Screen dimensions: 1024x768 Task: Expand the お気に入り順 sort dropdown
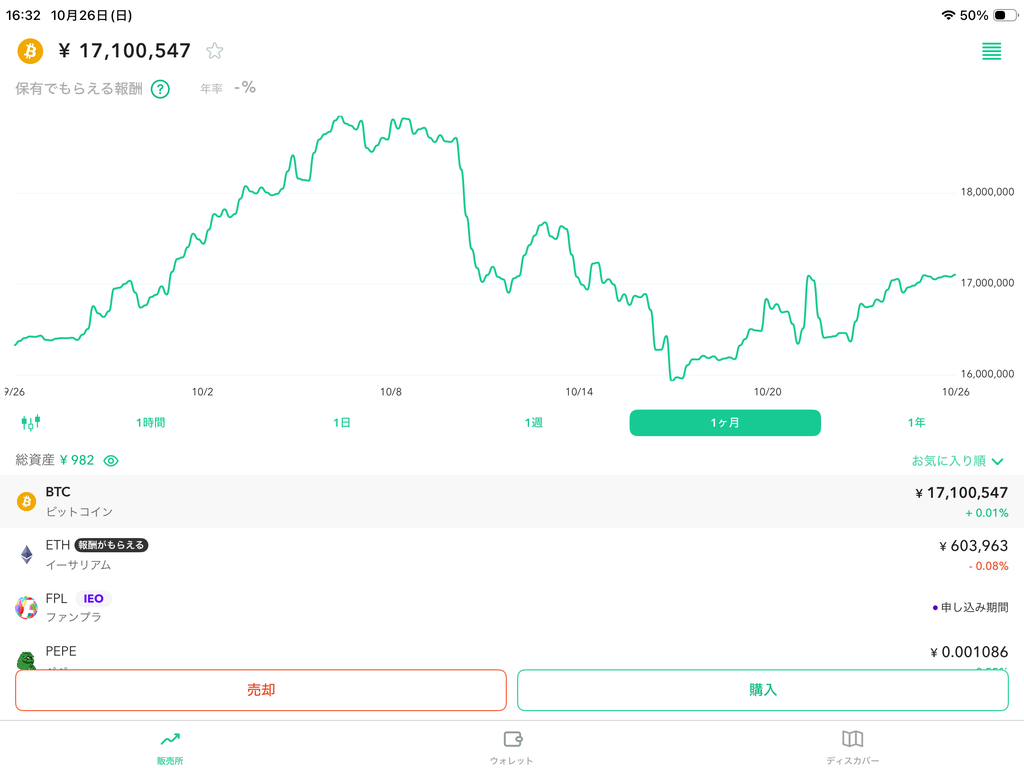(957, 461)
